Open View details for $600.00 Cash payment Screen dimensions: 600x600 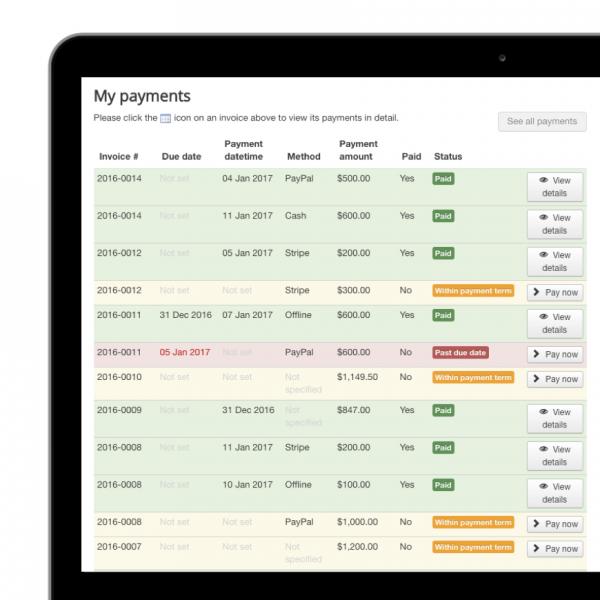[555, 224]
